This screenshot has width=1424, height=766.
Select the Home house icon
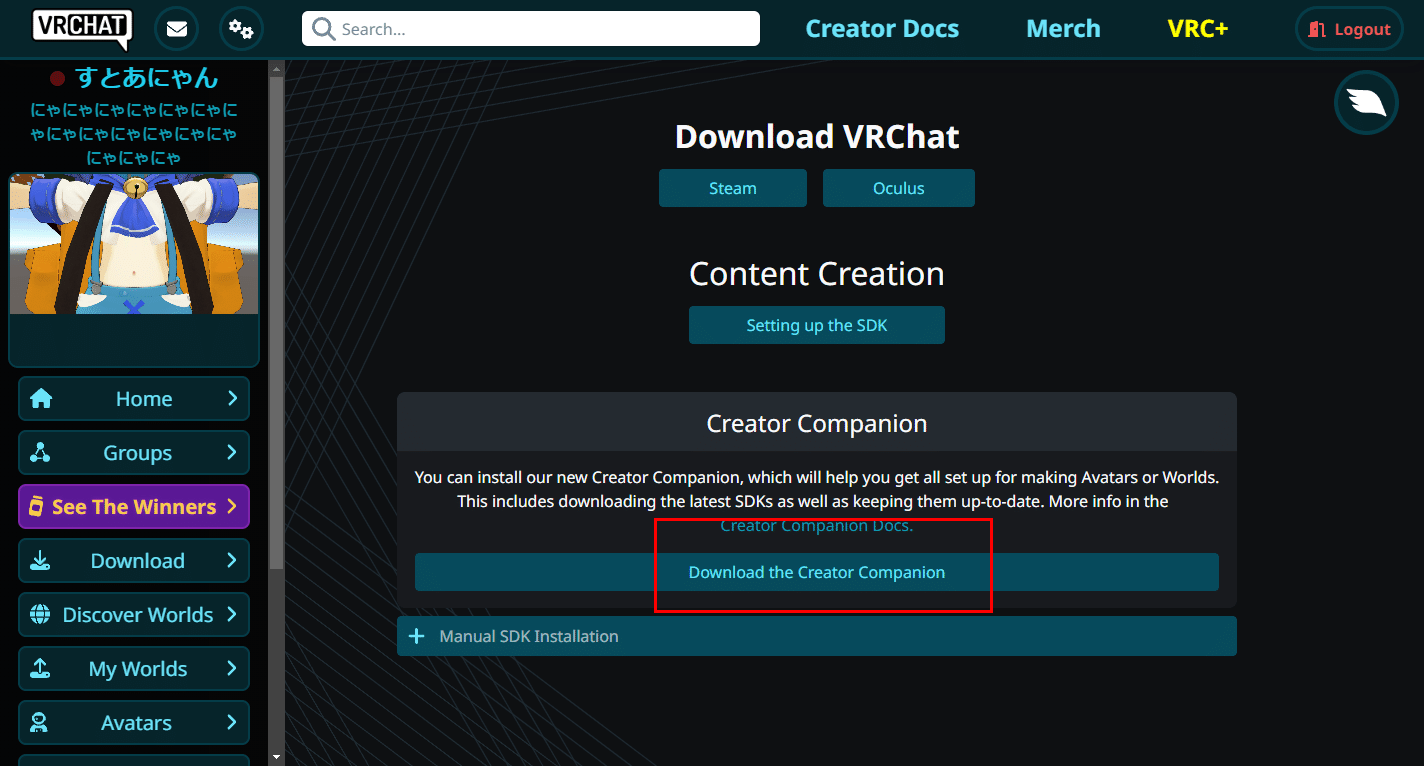pos(41,398)
